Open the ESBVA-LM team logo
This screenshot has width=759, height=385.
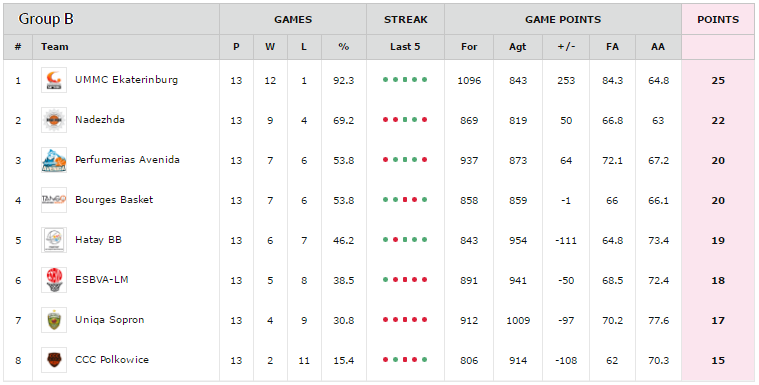[x=54, y=280]
